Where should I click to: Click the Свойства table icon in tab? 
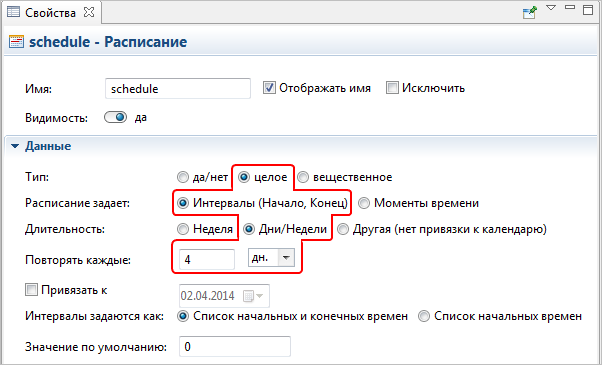pyautogui.click(x=13, y=12)
